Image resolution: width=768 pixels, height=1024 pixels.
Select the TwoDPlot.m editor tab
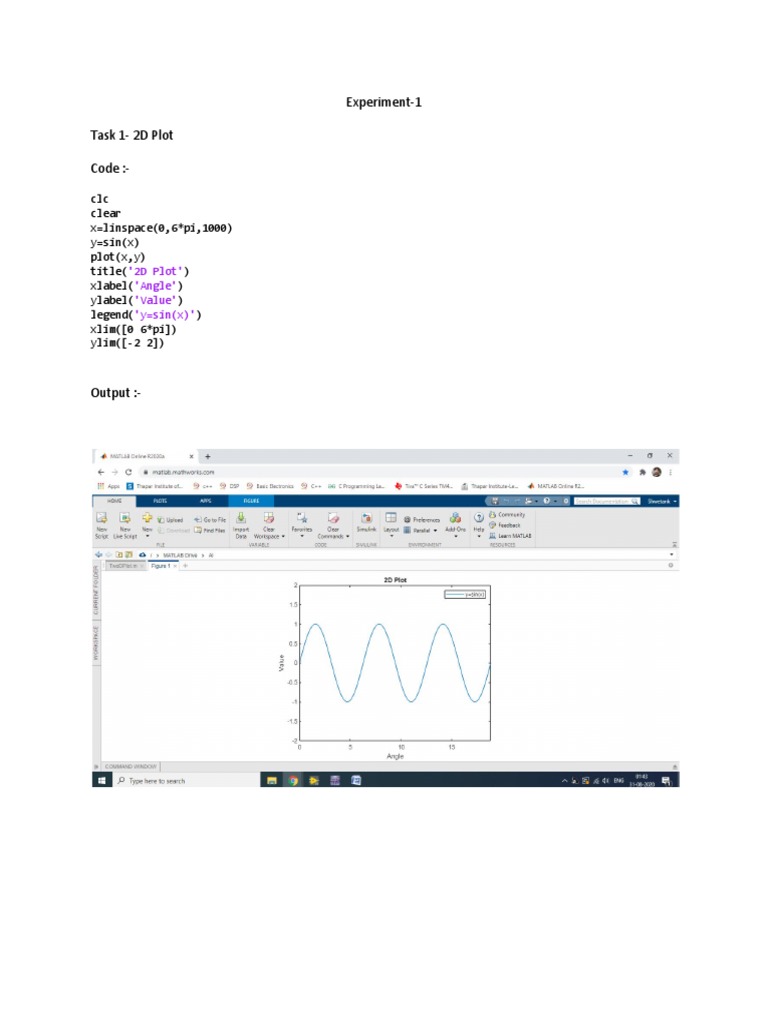[126, 566]
